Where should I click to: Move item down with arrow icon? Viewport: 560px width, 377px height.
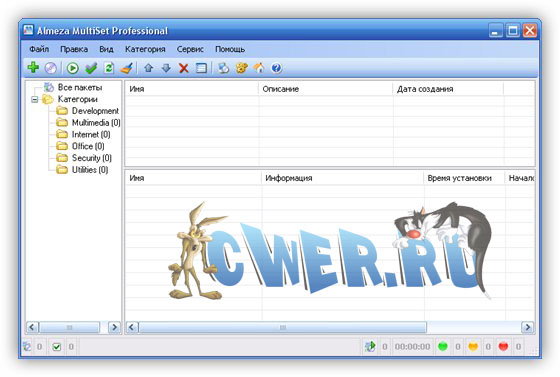tap(166, 68)
